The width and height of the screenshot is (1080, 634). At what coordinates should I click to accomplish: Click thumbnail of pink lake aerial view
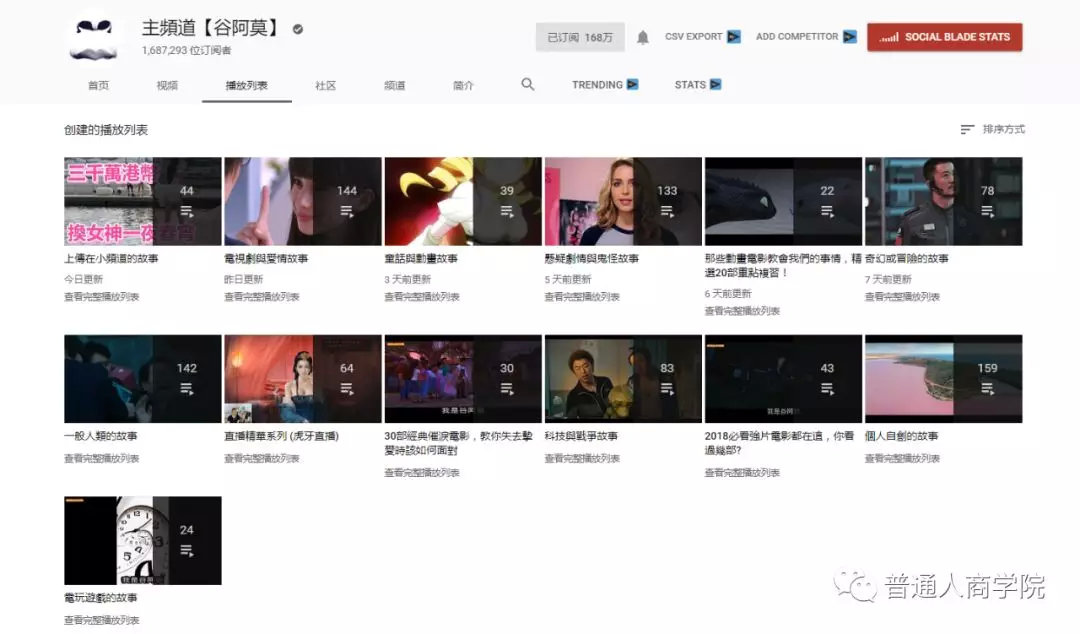pyautogui.click(x=943, y=379)
